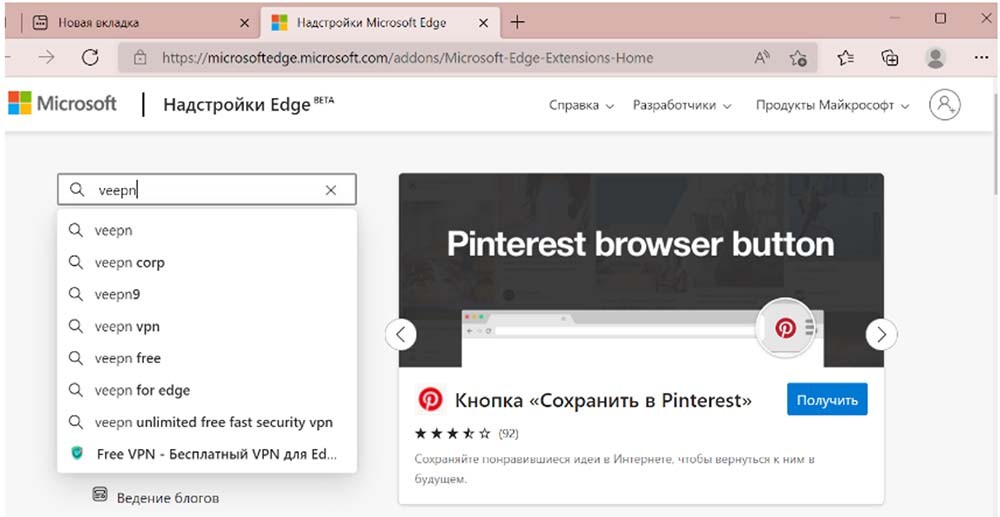
Task: Click the blogging category icon
Action: pyautogui.click(x=99, y=495)
